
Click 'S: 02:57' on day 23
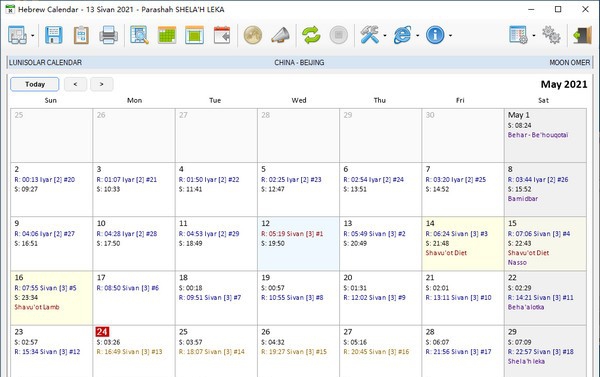[26, 342]
